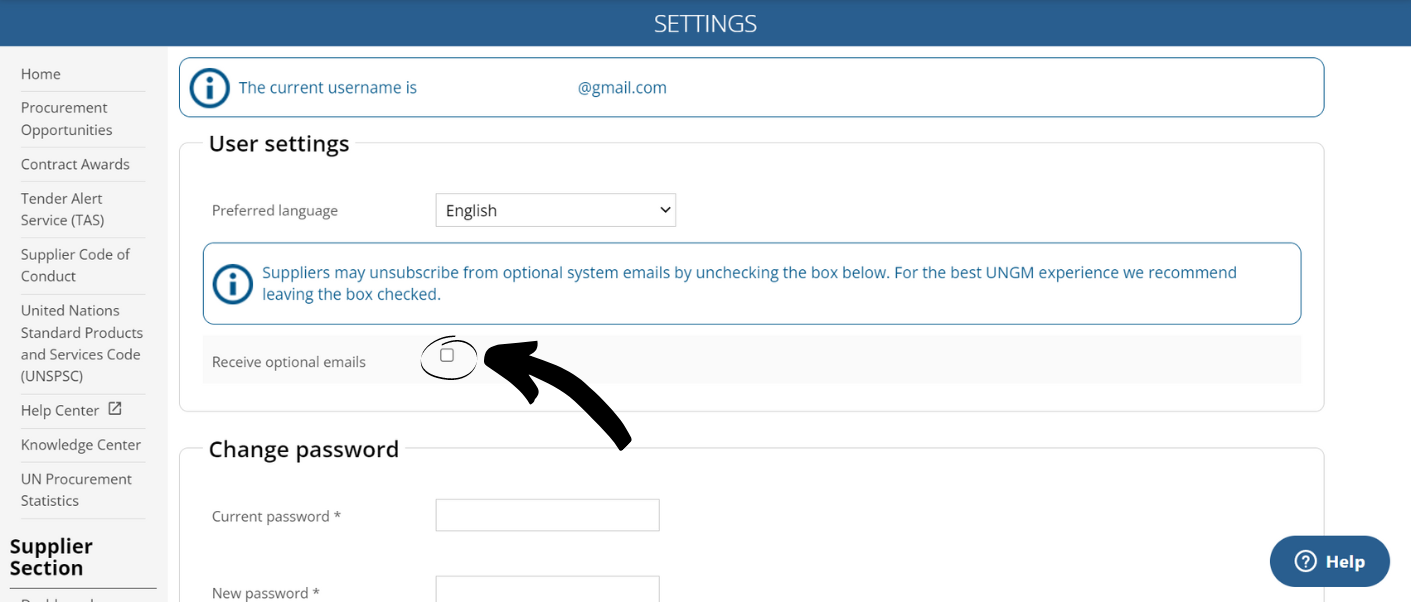The width and height of the screenshot is (1411, 604).
Task: Visit the Knowledge Center
Action: pyautogui.click(x=81, y=445)
